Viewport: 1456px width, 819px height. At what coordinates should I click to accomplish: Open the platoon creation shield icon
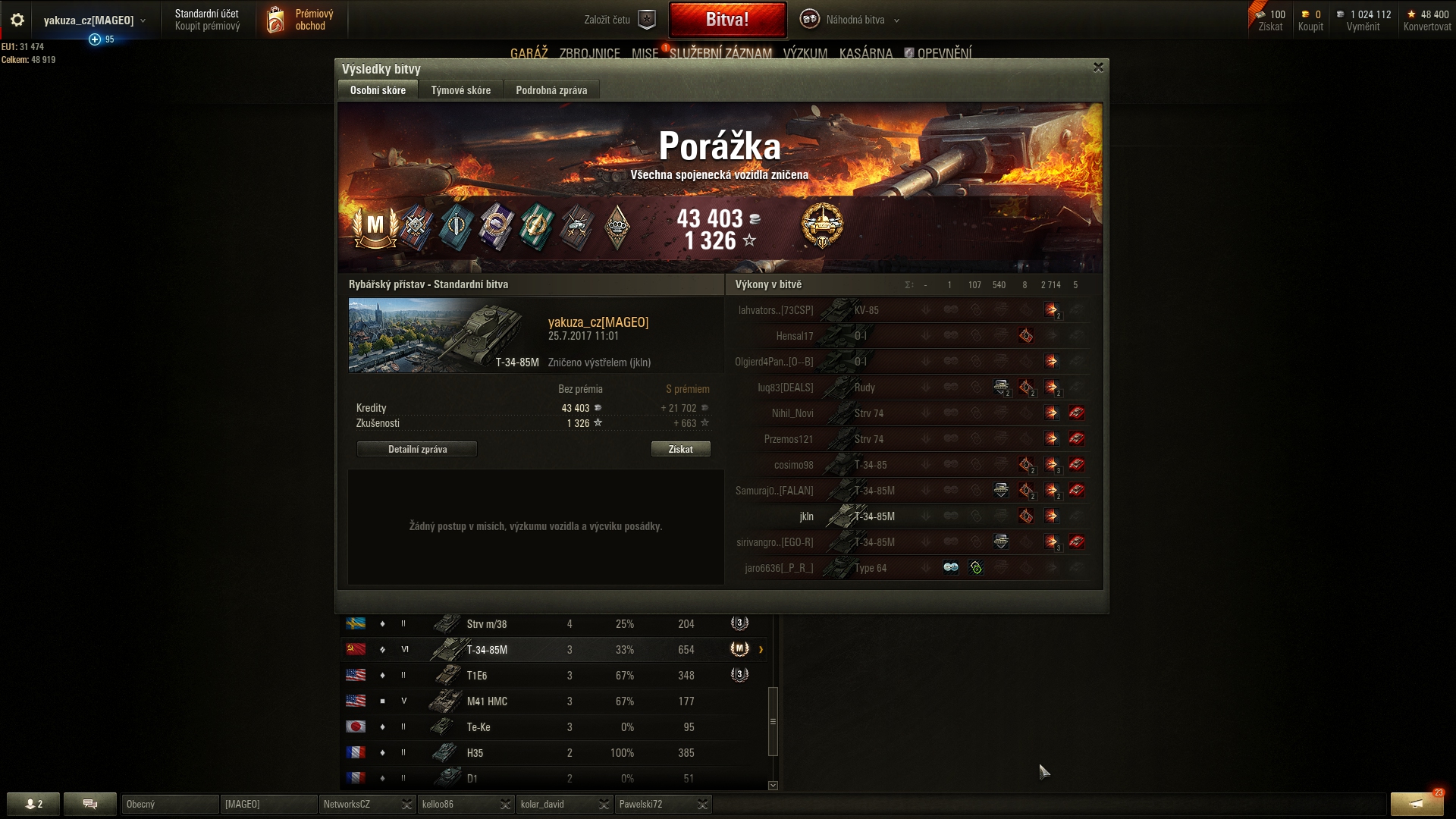click(646, 20)
